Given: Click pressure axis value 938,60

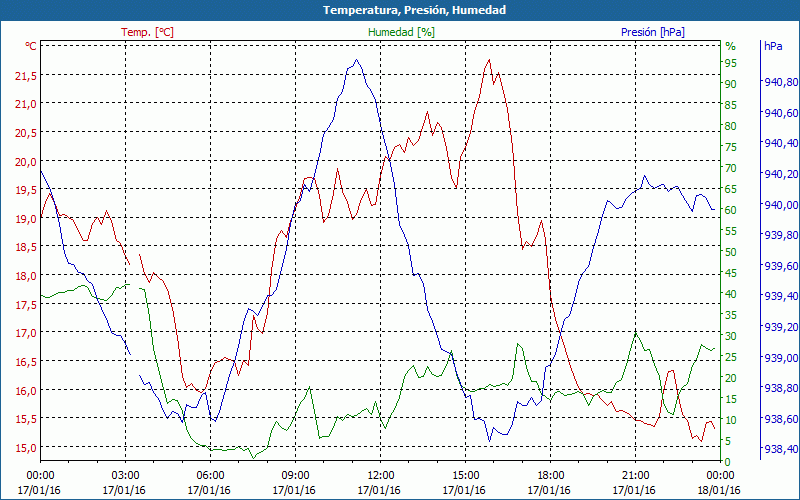Looking at the screenshot, I should [782, 419].
